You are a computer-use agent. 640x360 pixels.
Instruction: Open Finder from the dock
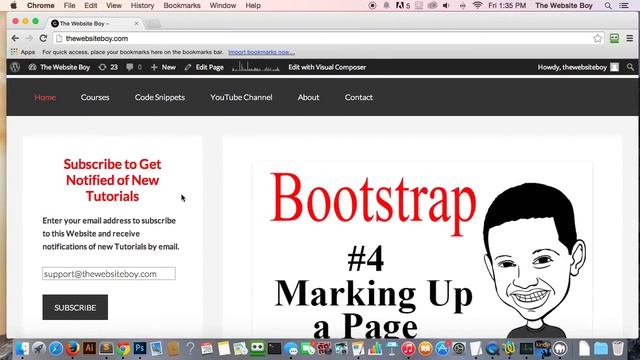[22, 349]
